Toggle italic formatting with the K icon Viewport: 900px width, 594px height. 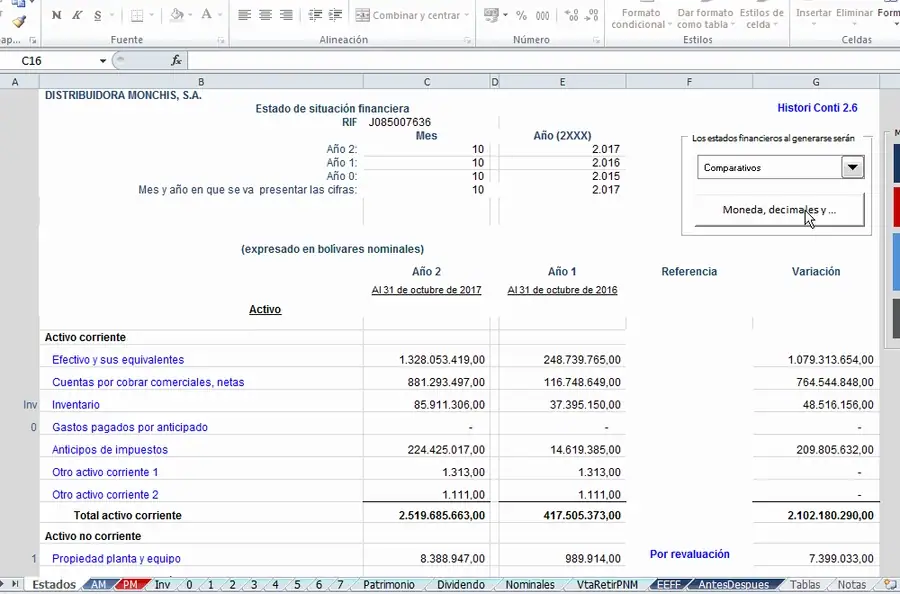point(77,15)
